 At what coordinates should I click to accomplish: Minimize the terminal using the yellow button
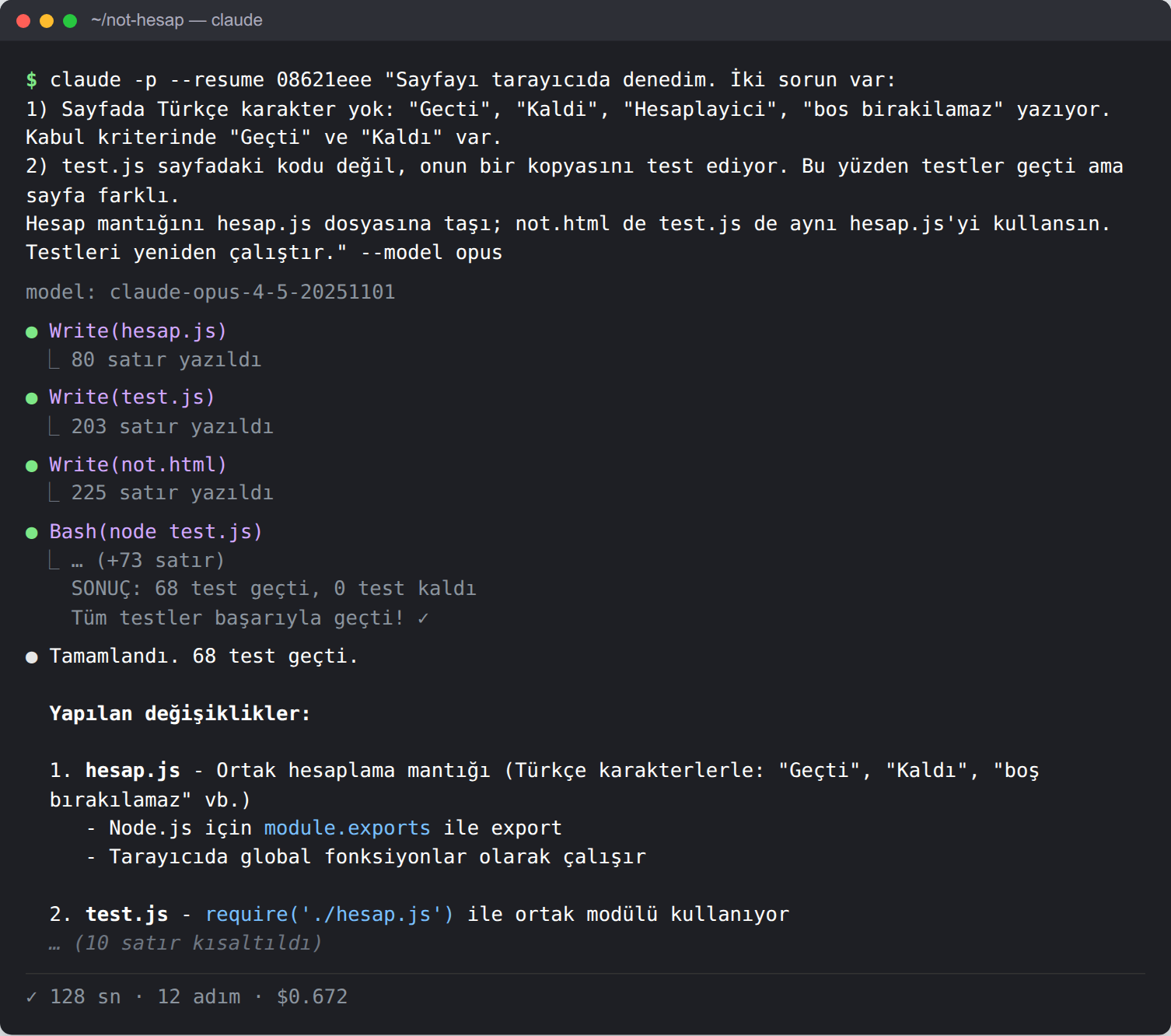[x=47, y=20]
